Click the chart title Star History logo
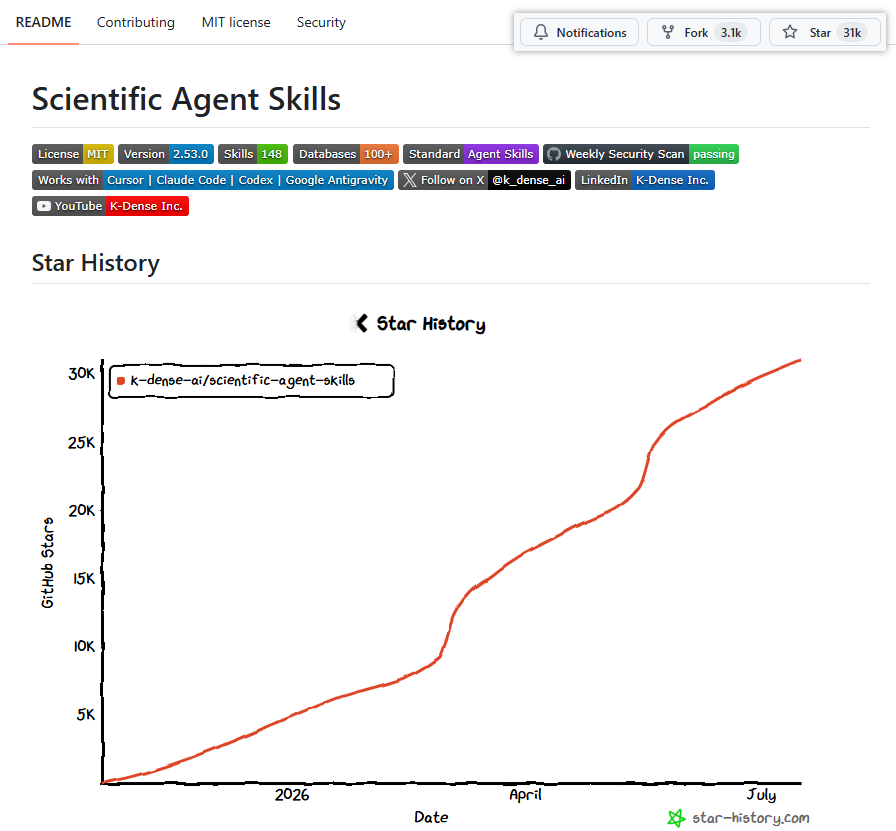Image resolution: width=896 pixels, height=831 pixels. [x=361, y=323]
